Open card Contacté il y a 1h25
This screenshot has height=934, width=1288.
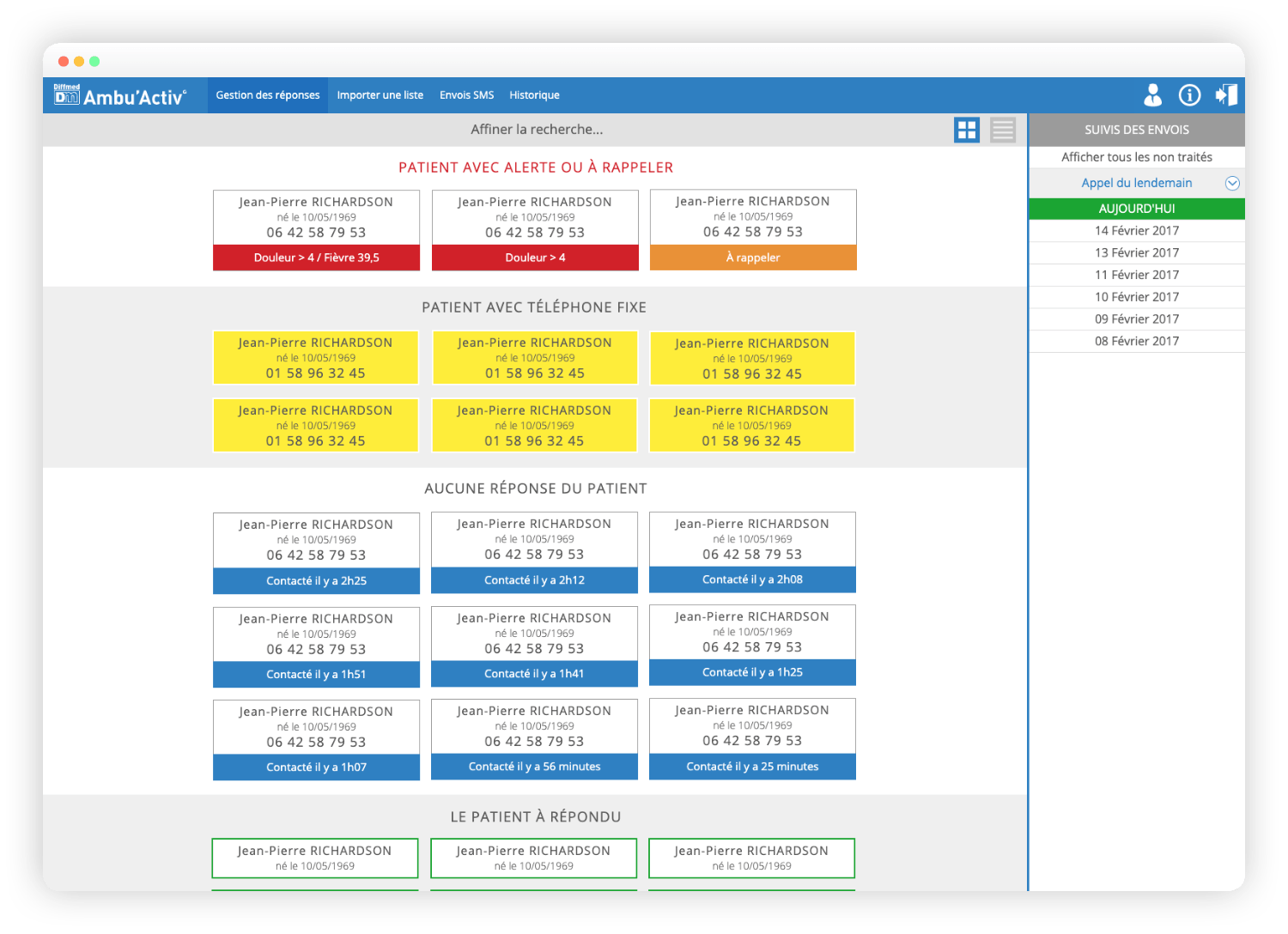pyautogui.click(x=752, y=645)
